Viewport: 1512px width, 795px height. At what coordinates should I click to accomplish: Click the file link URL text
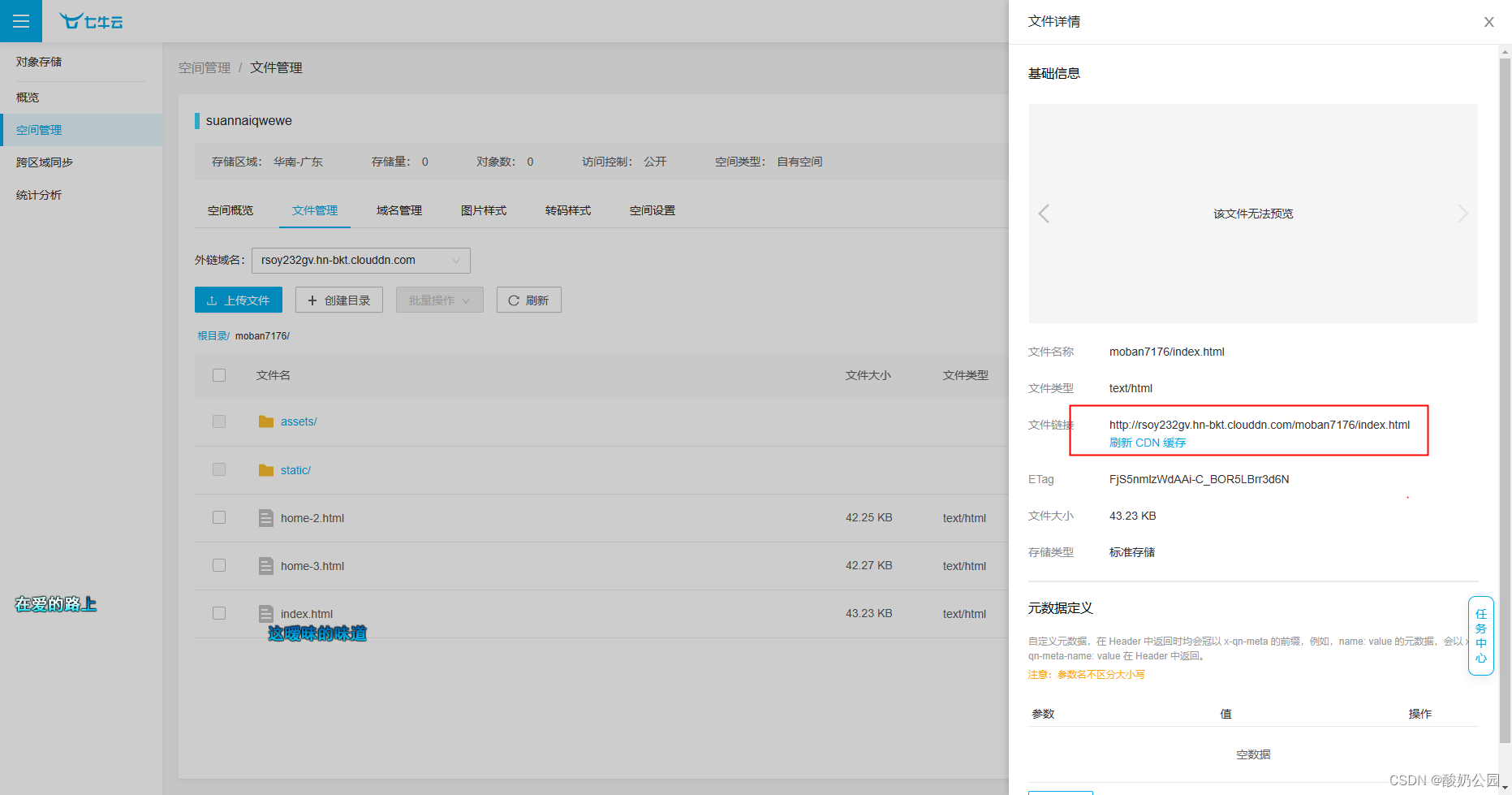(x=1260, y=425)
